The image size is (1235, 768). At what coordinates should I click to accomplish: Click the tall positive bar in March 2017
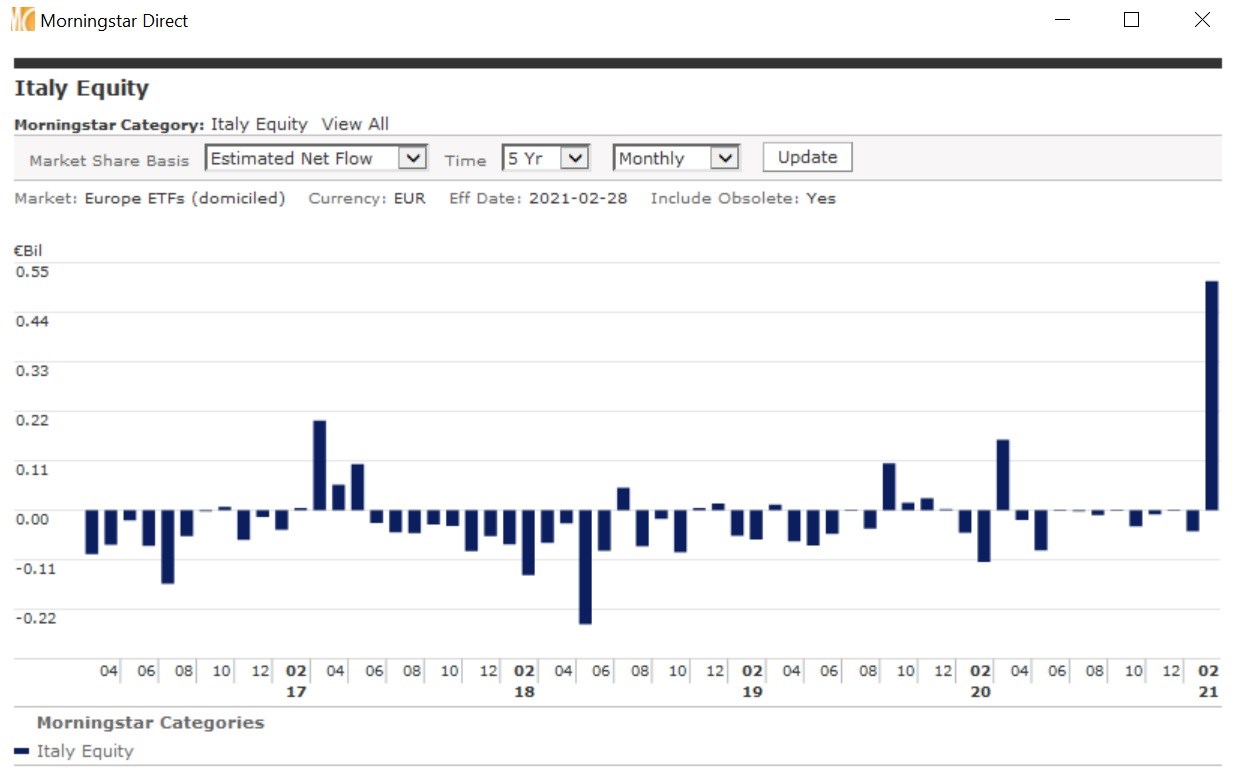point(320,465)
